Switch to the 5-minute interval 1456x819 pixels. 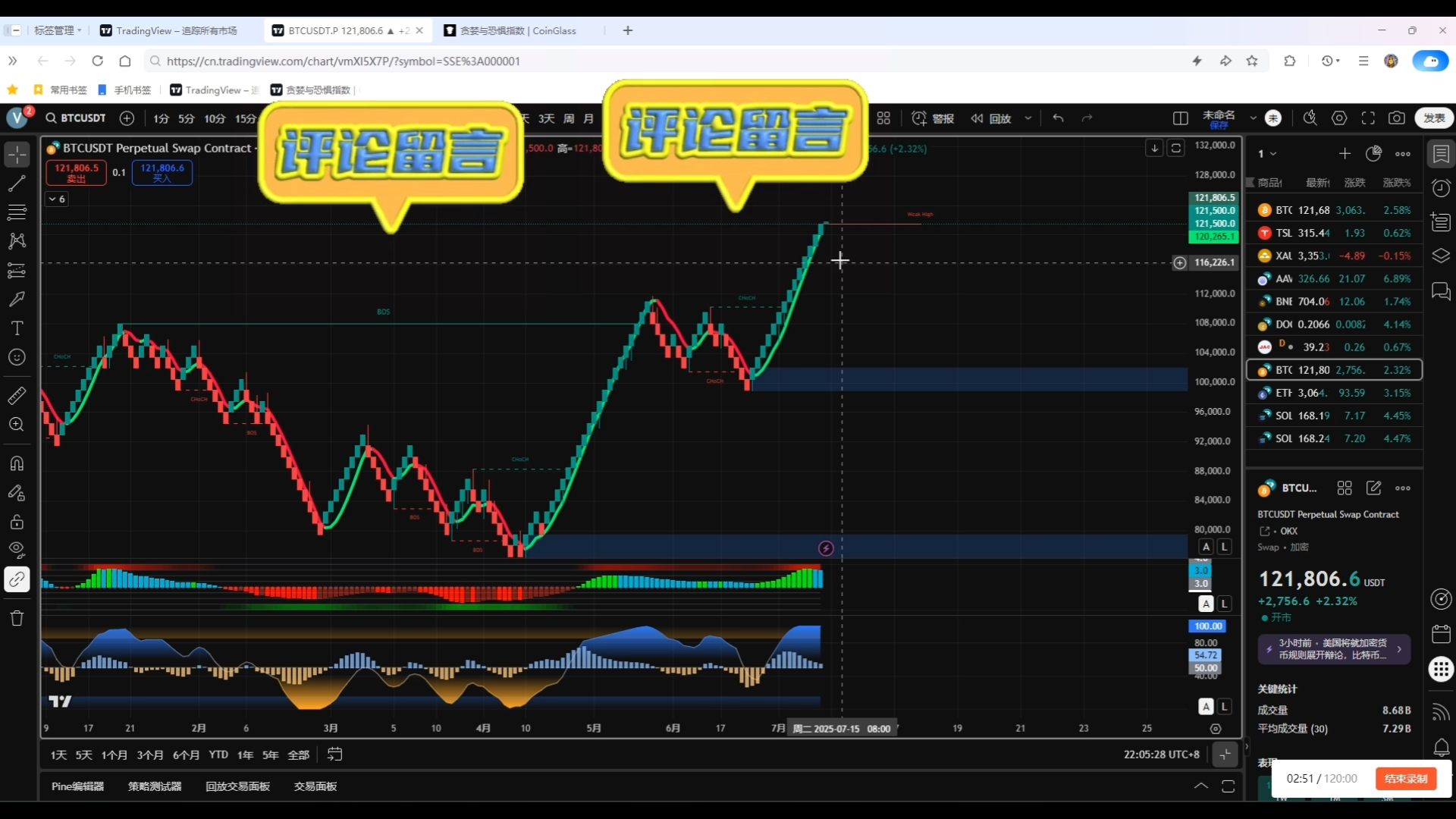[x=187, y=118]
